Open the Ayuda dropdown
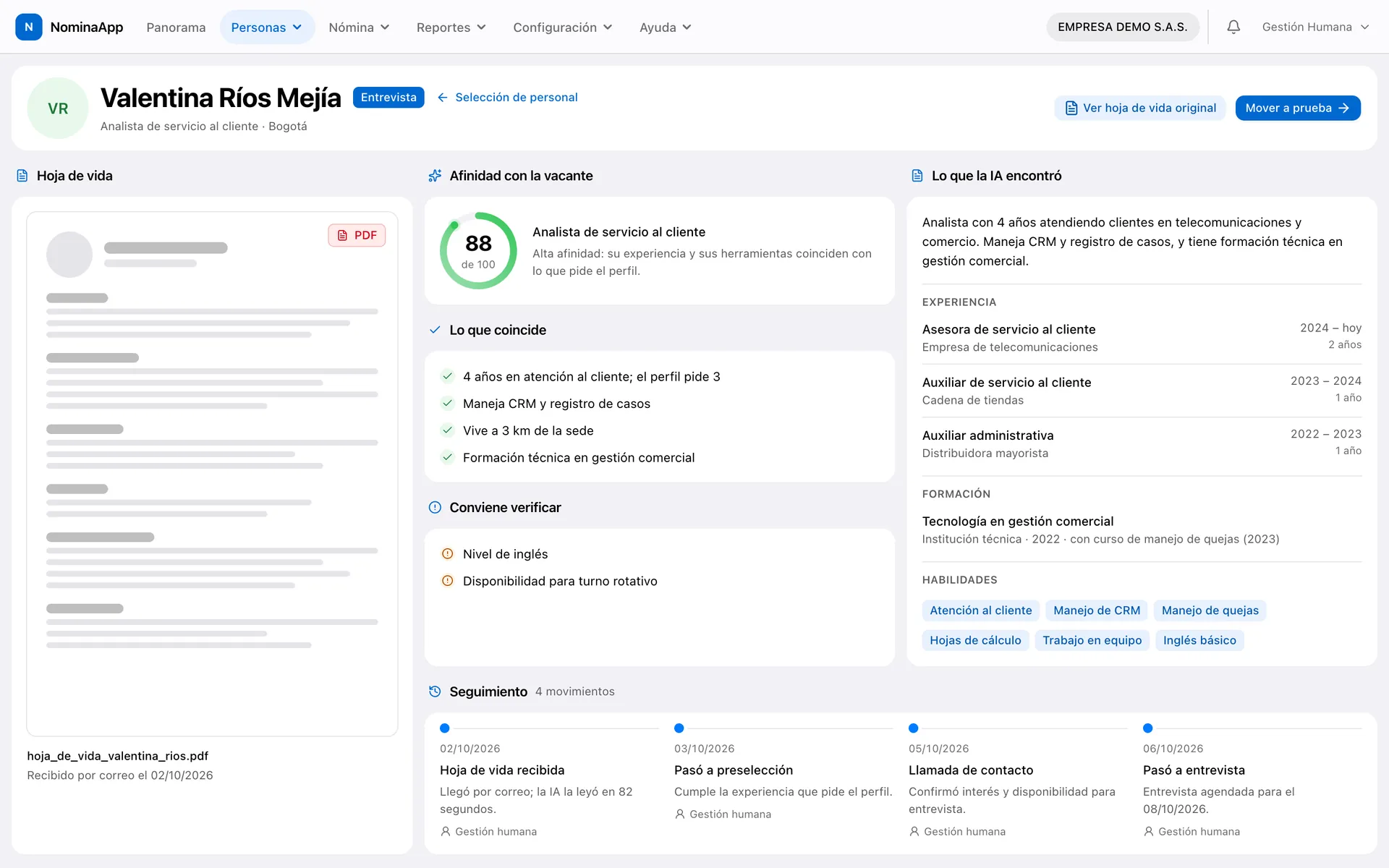Image resolution: width=1389 pixels, height=868 pixels. point(666,27)
